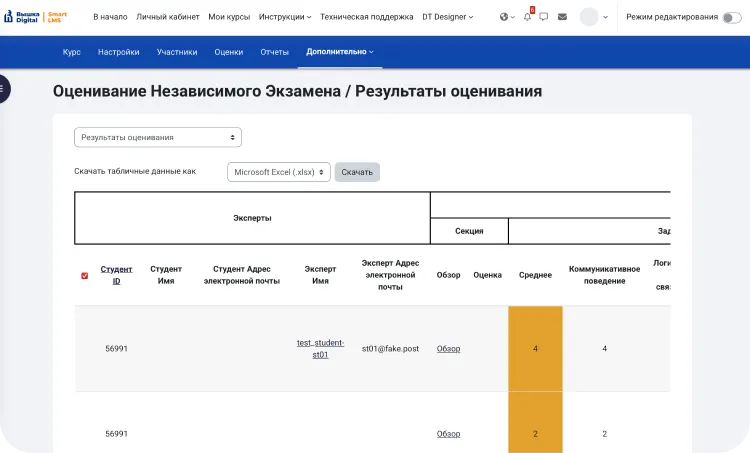
Task: Open Мои курсы
Action: (x=229, y=17)
